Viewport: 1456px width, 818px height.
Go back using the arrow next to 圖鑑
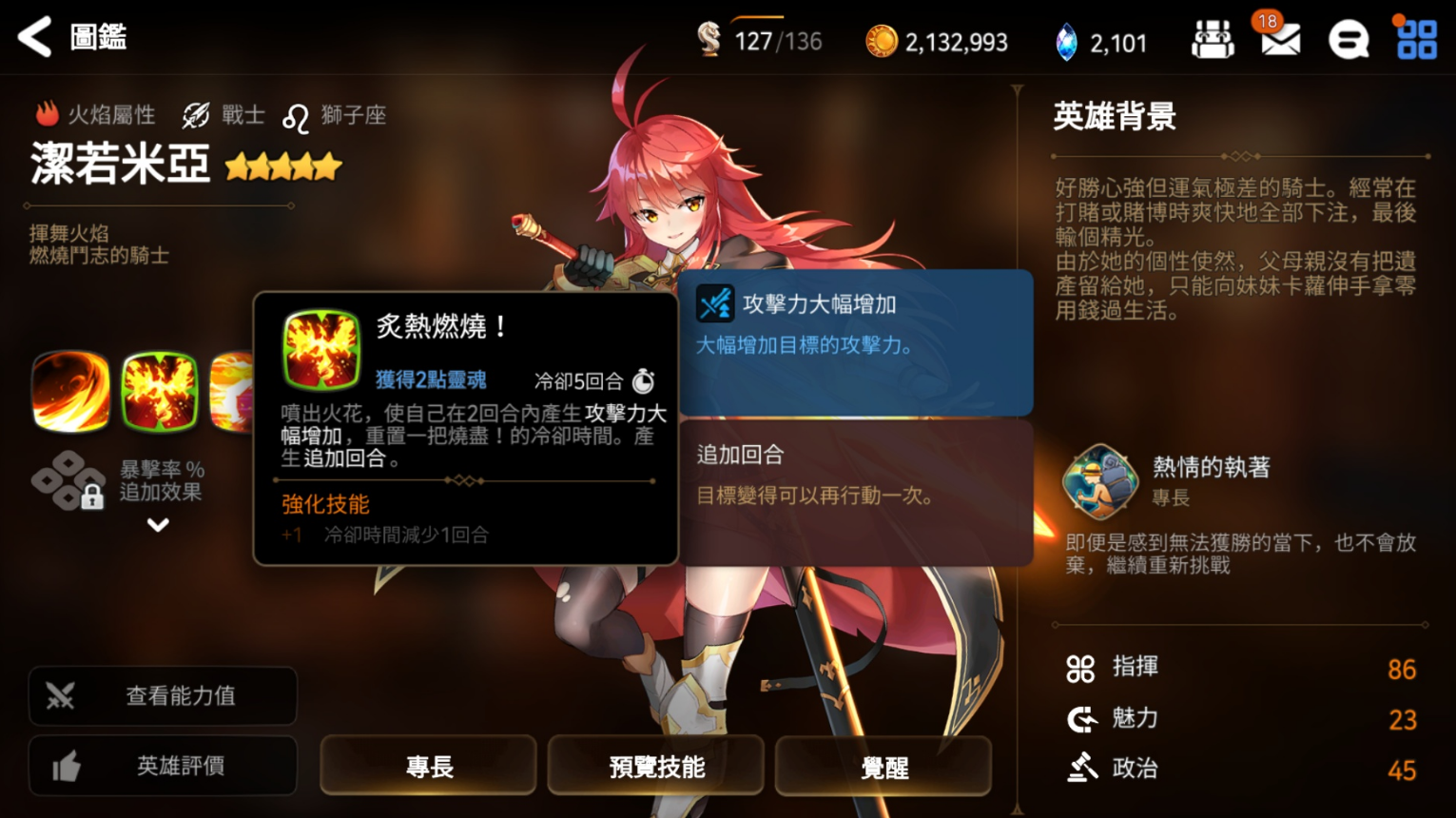pyautogui.click(x=34, y=38)
